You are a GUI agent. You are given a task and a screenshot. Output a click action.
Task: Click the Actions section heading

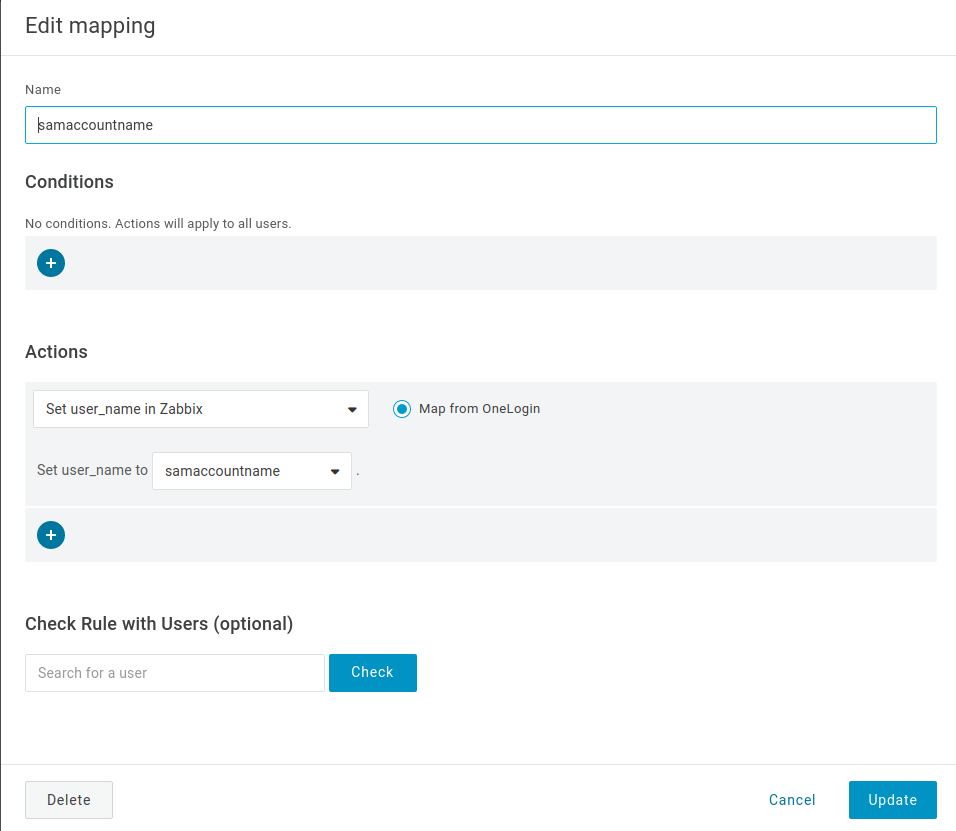(x=56, y=352)
